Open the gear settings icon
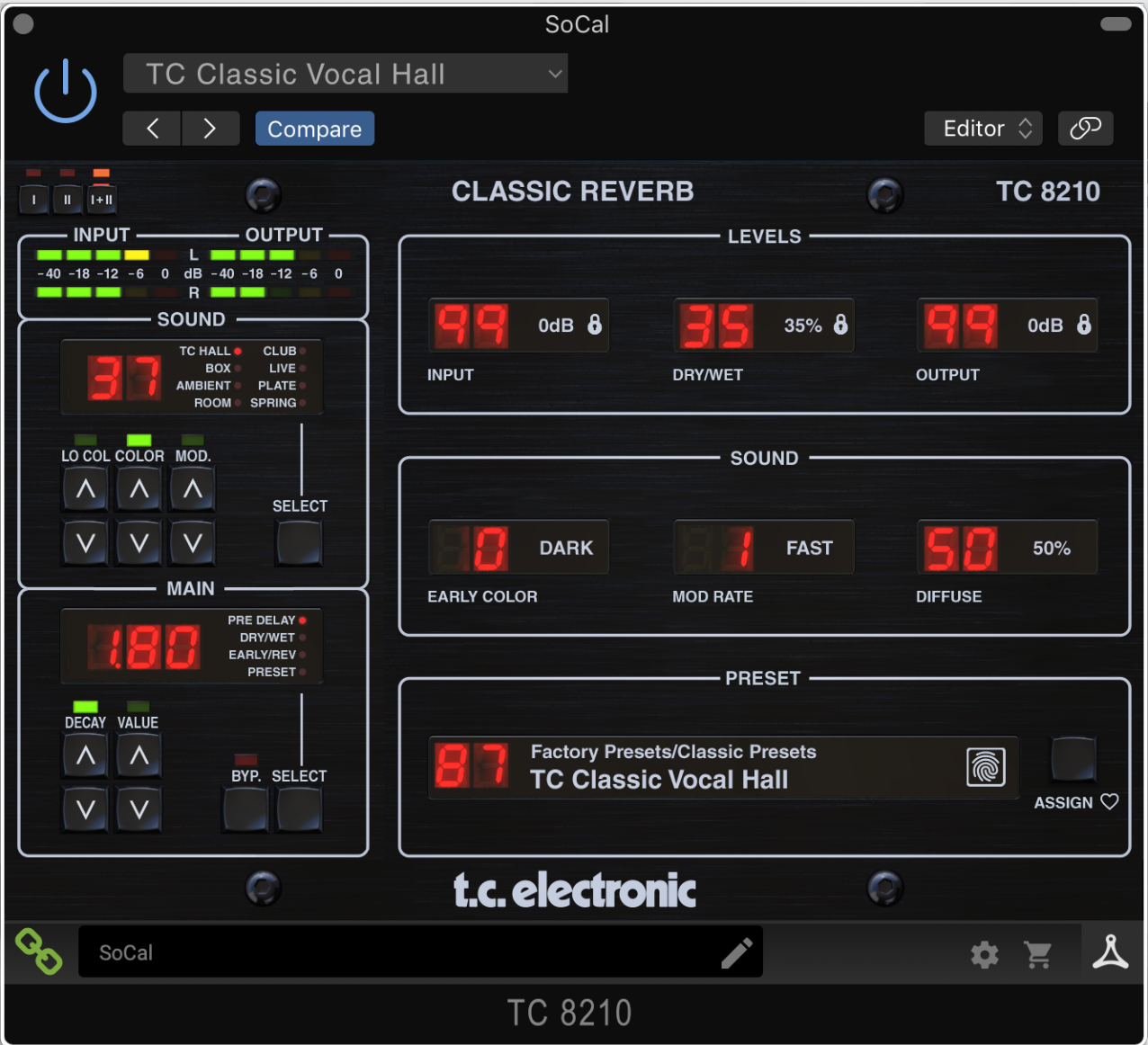This screenshot has height=1045, width=1148. (x=984, y=954)
